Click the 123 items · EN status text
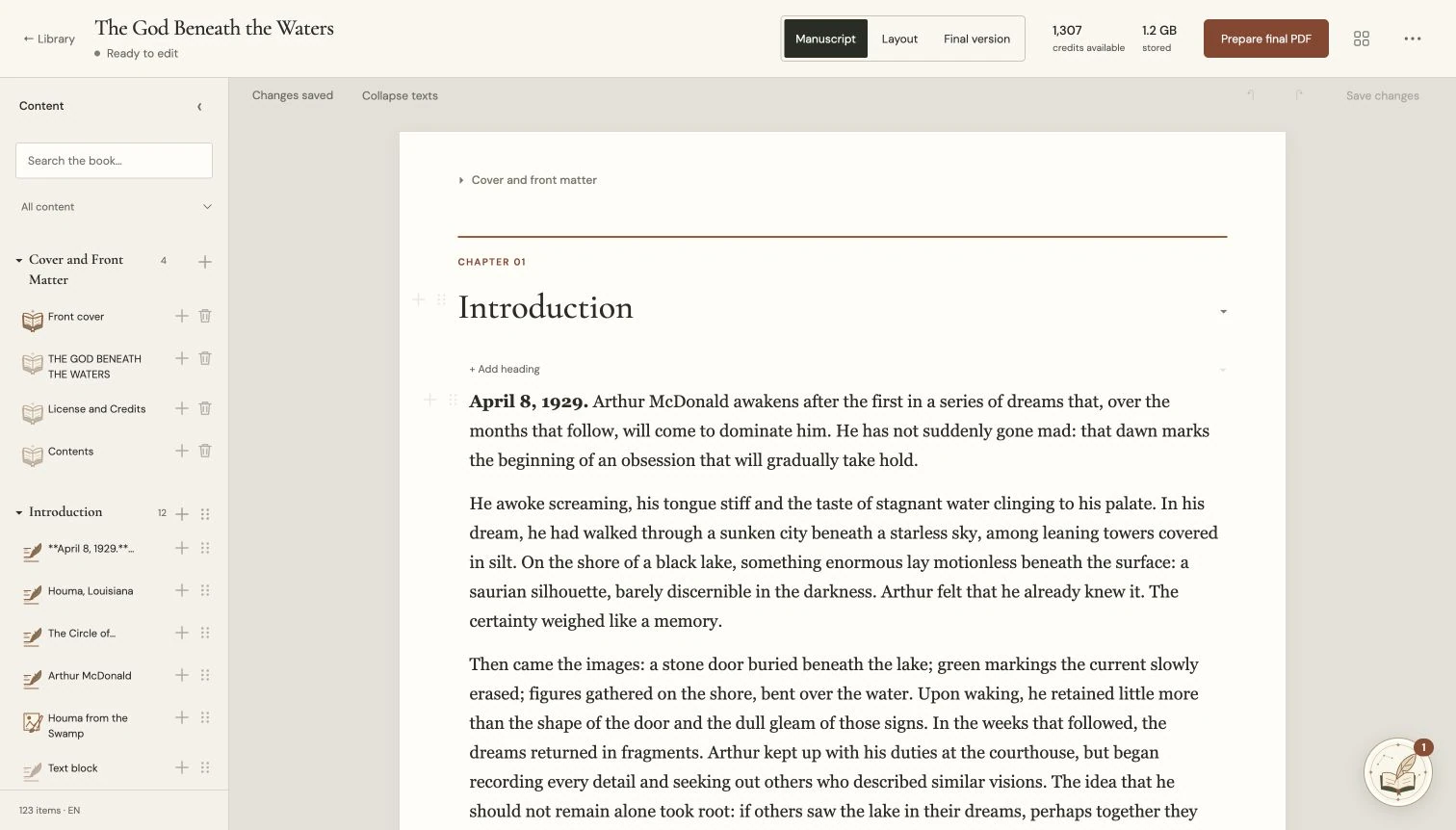Screen dimensions: 1456x830 (x=49, y=810)
